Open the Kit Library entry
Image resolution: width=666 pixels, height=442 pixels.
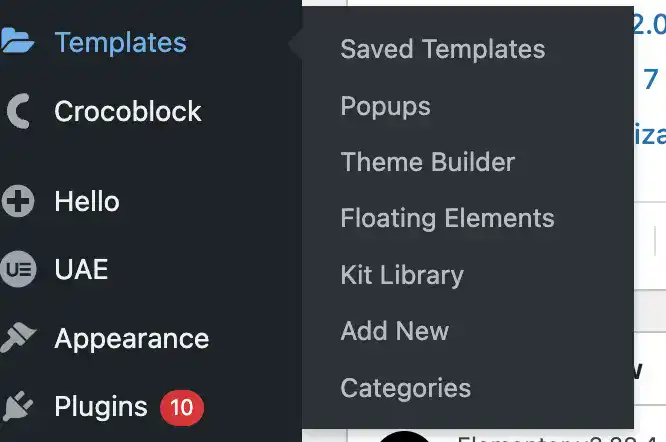pyautogui.click(x=402, y=275)
